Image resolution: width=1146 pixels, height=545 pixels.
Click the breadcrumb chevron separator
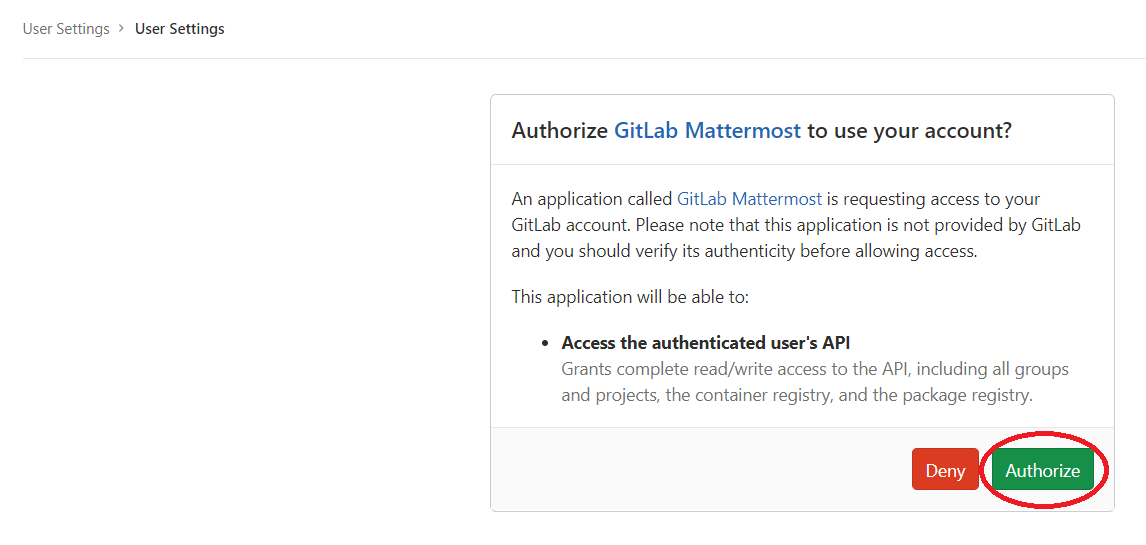point(122,29)
